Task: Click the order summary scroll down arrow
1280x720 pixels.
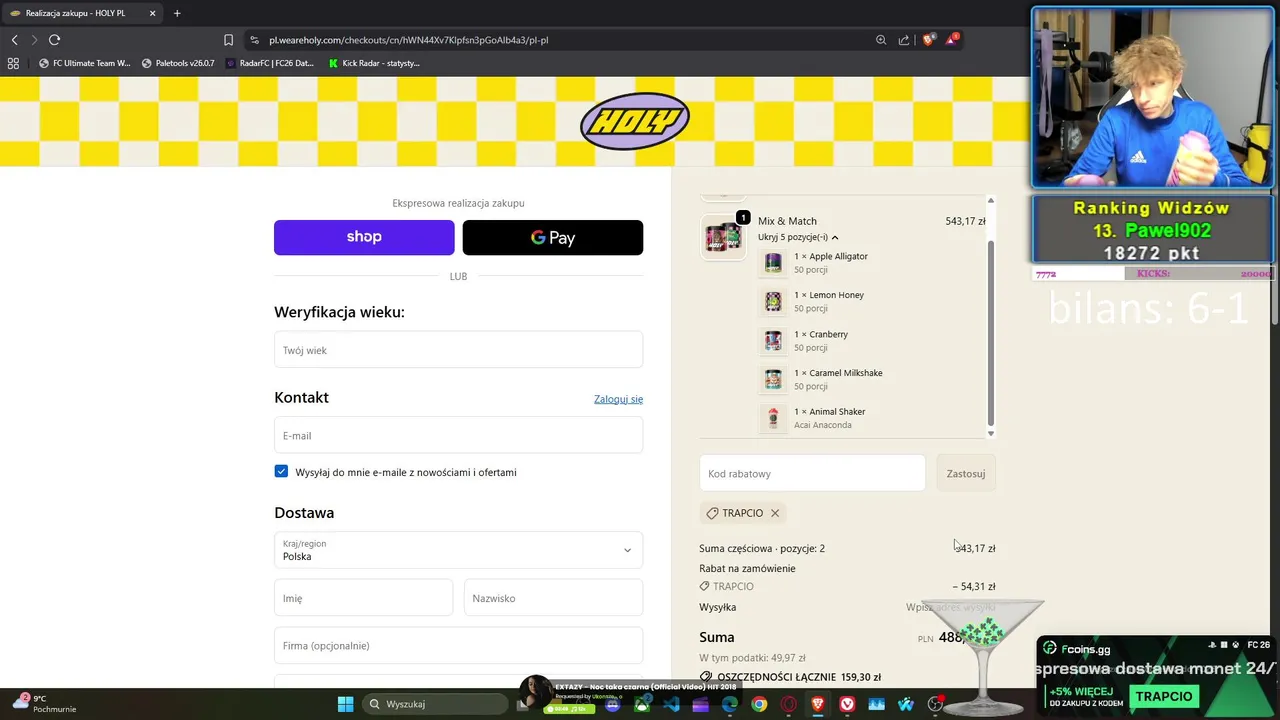Action: pyautogui.click(x=991, y=433)
